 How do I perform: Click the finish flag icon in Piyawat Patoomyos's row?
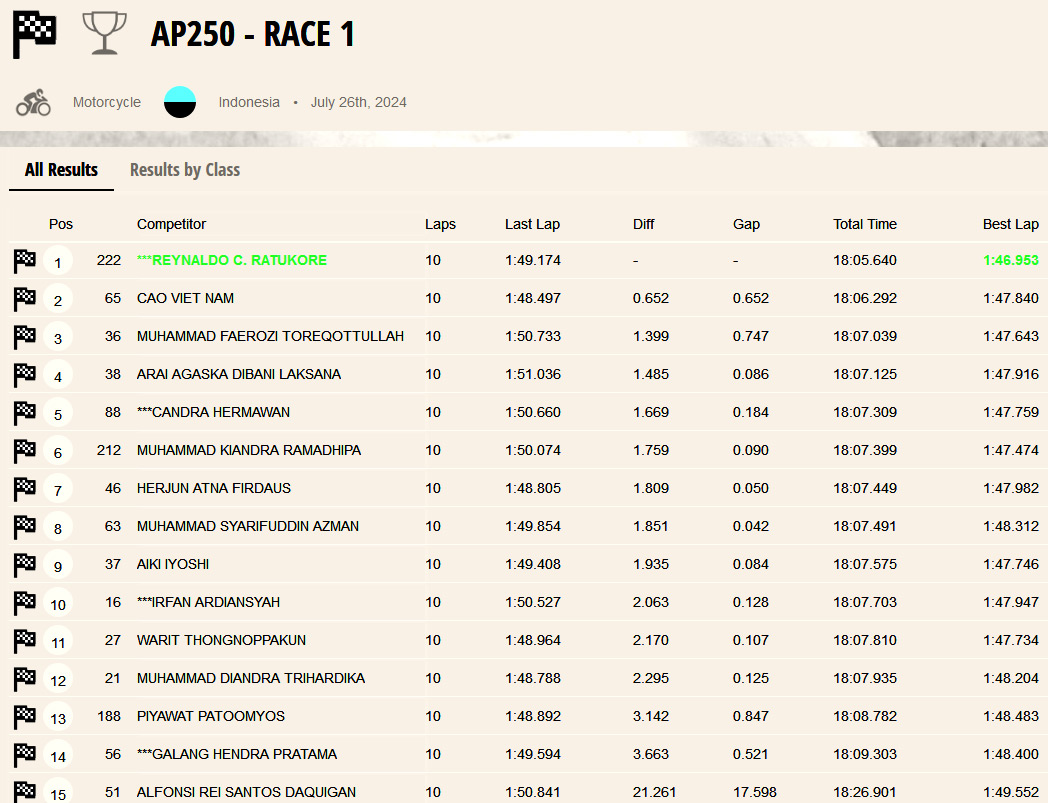(x=25, y=717)
